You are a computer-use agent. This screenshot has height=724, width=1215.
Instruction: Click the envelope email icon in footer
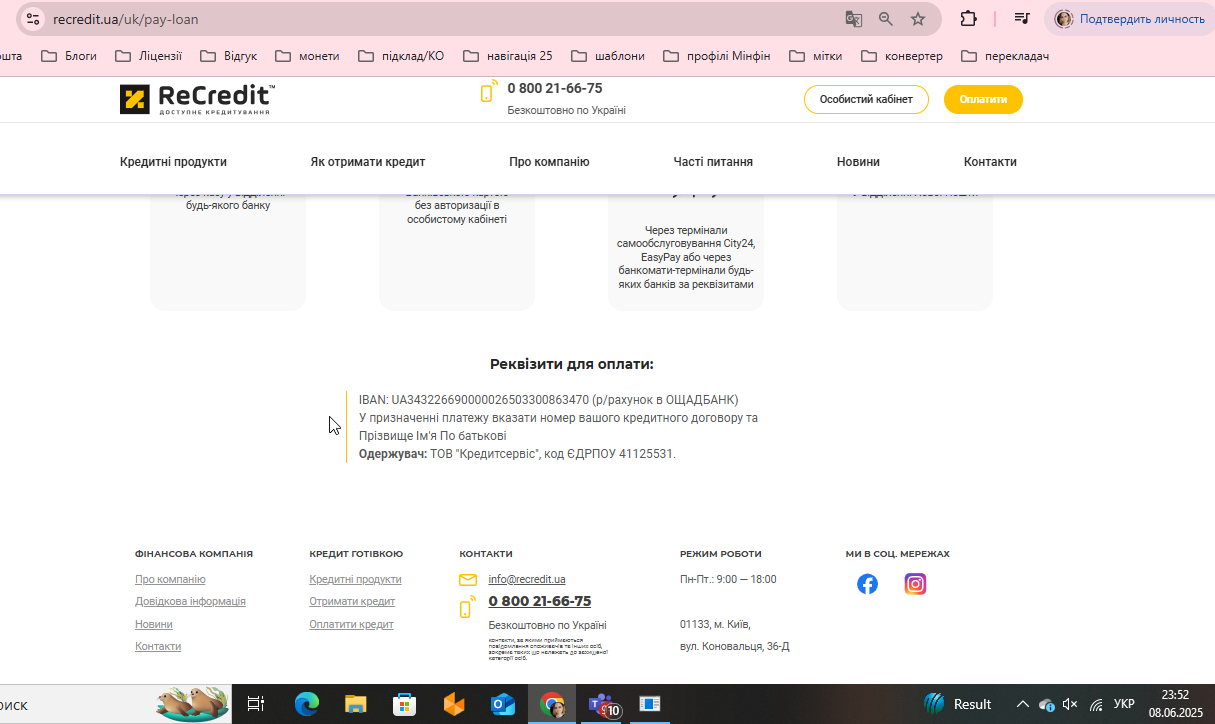(x=468, y=580)
